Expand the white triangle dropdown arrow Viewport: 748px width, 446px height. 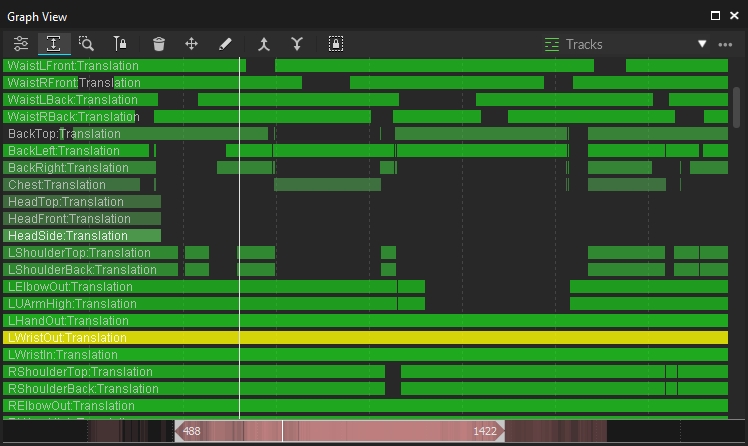pos(702,44)
